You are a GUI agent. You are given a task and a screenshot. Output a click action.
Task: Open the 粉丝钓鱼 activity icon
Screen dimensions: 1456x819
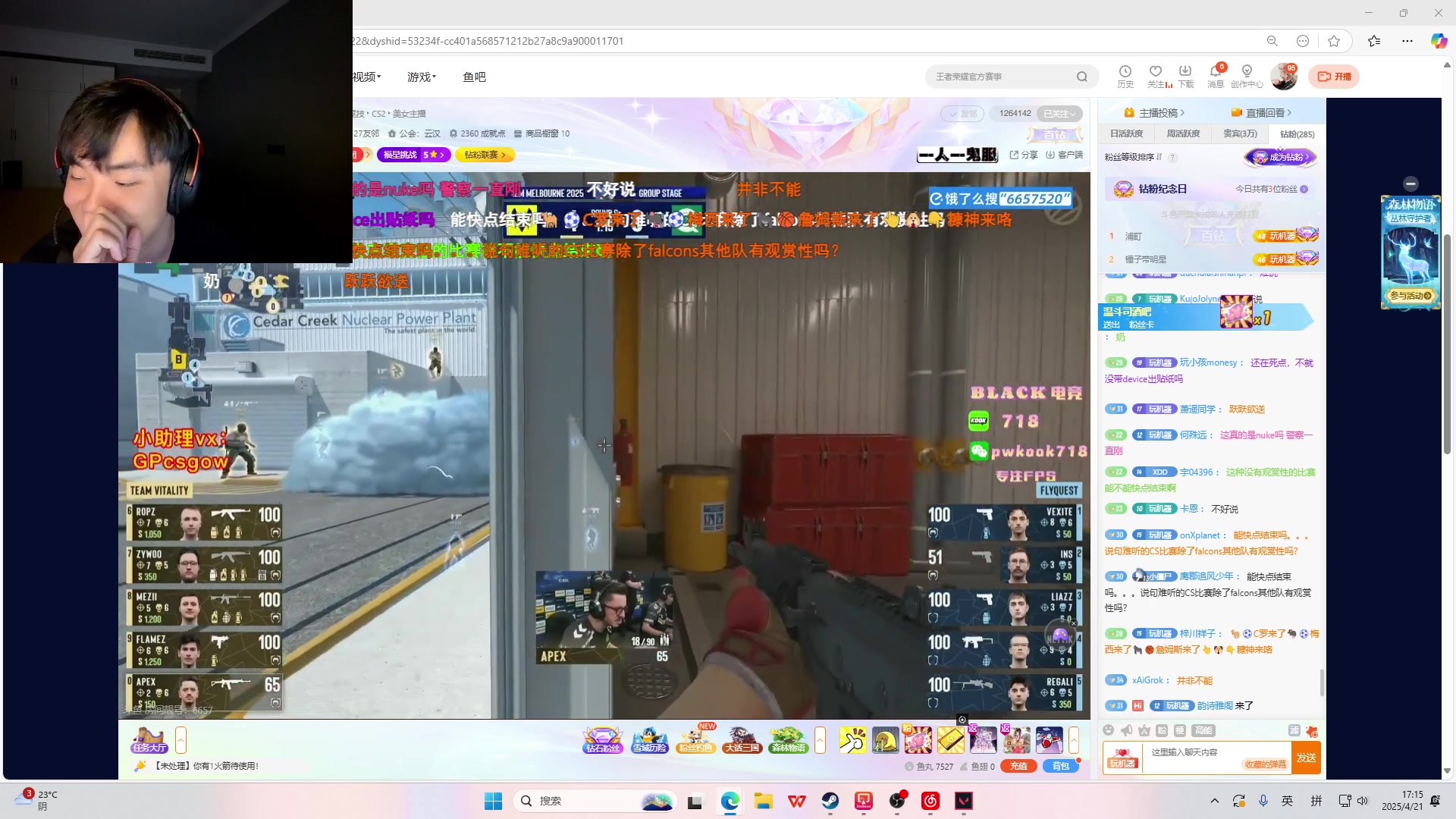point(696,739)
